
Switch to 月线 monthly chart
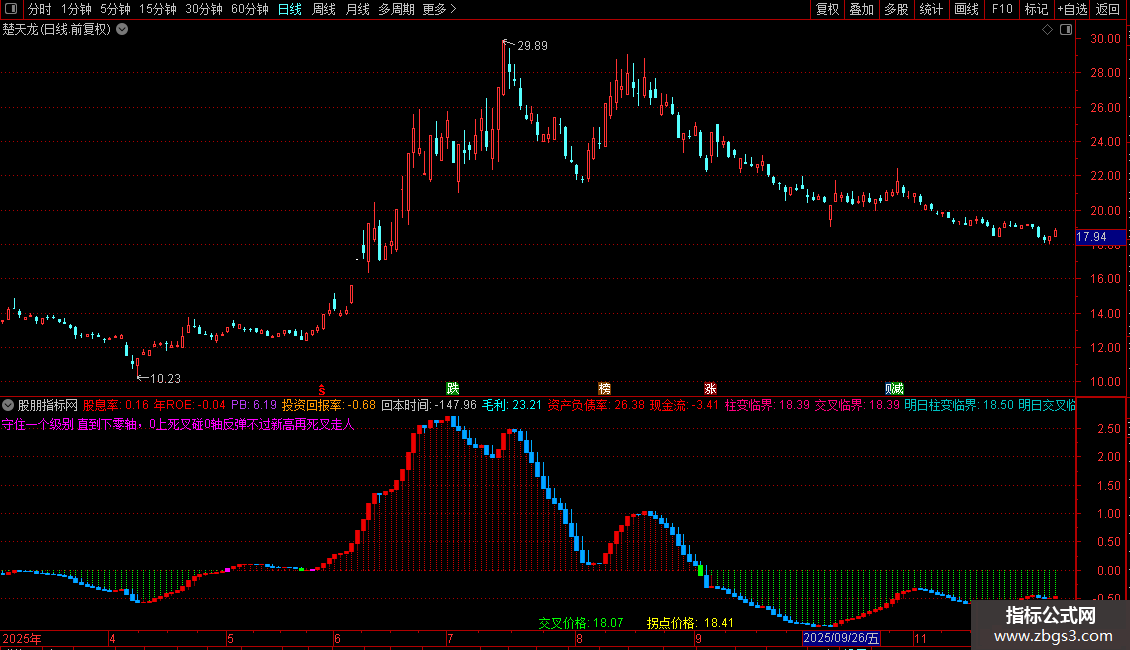(x=357, y=9)
